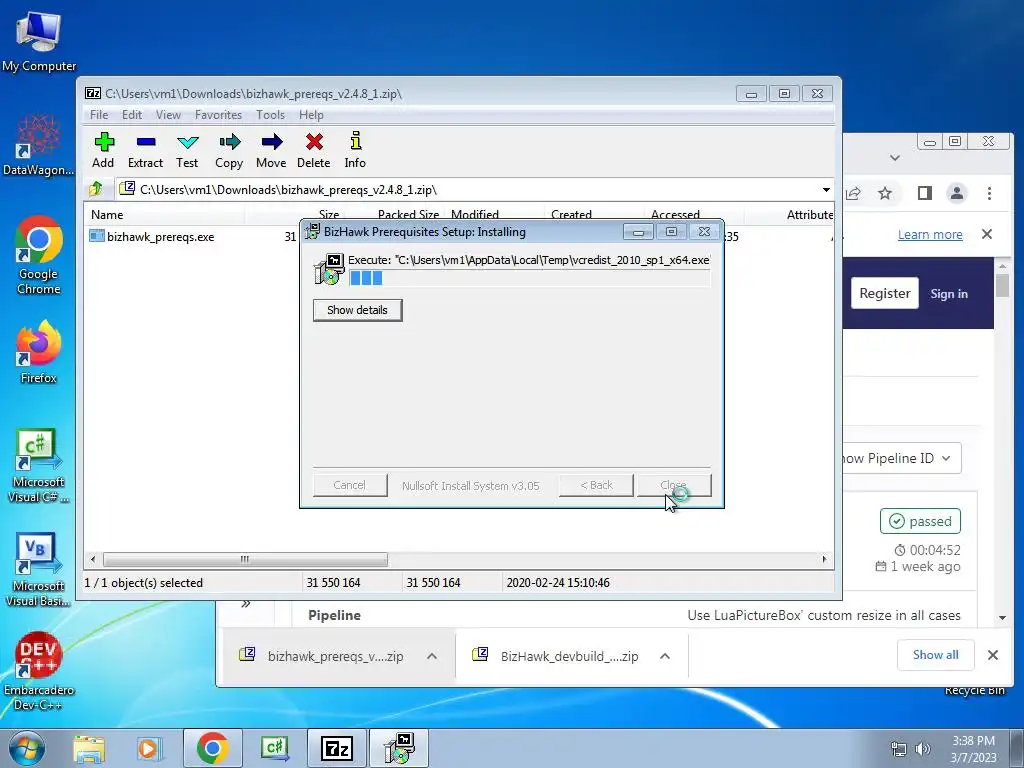
Task: Click the left arrow of the horizontal scrollbar
Action: 93,560
